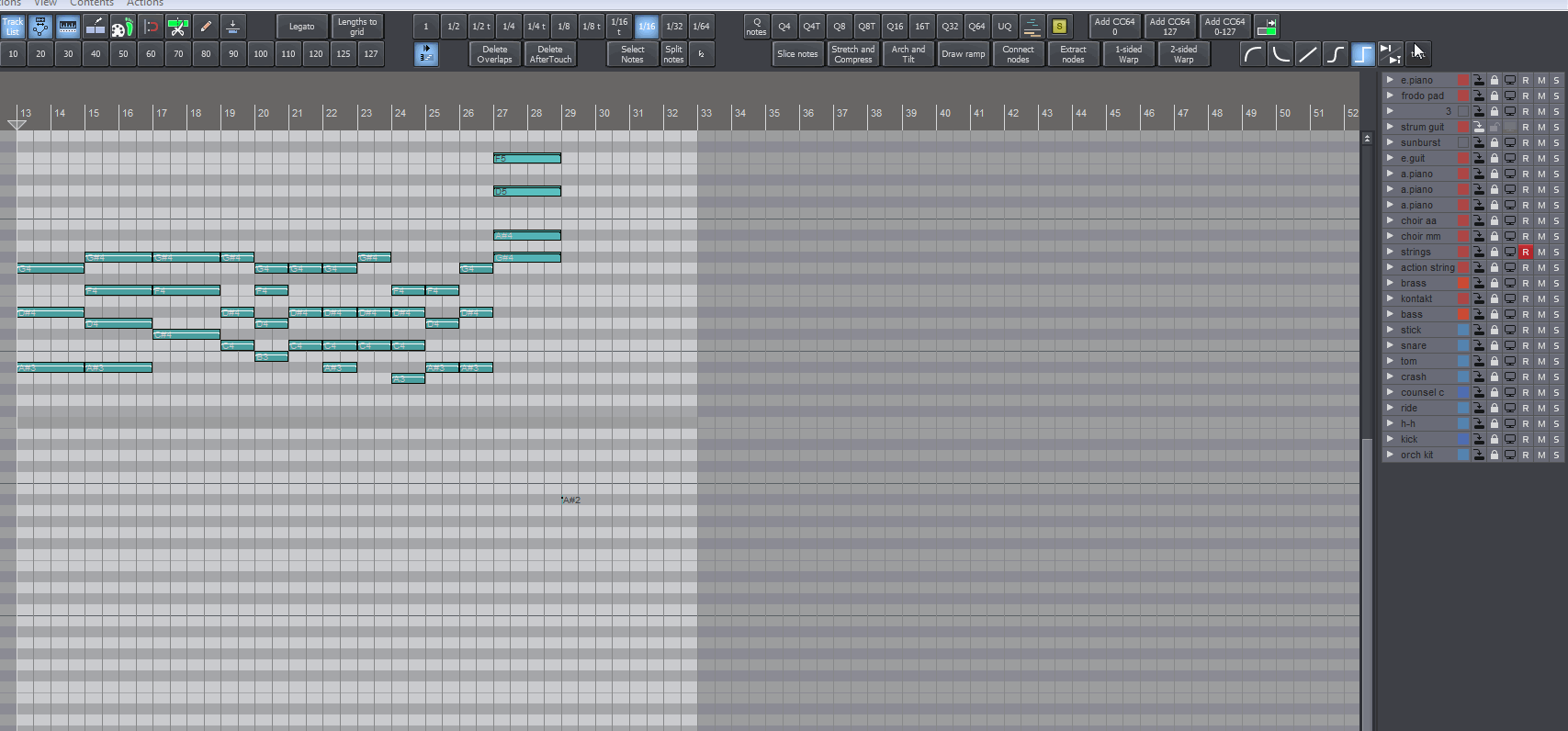This screenshot has height=731, width=1568.
Task: Click the Split notes button
Action: [x=674, y=54]
